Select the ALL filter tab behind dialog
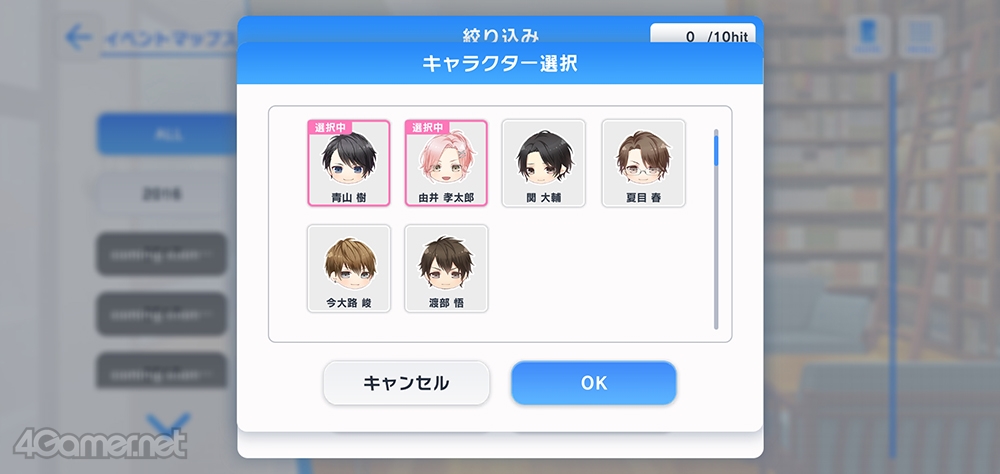 tap(167, 135)
